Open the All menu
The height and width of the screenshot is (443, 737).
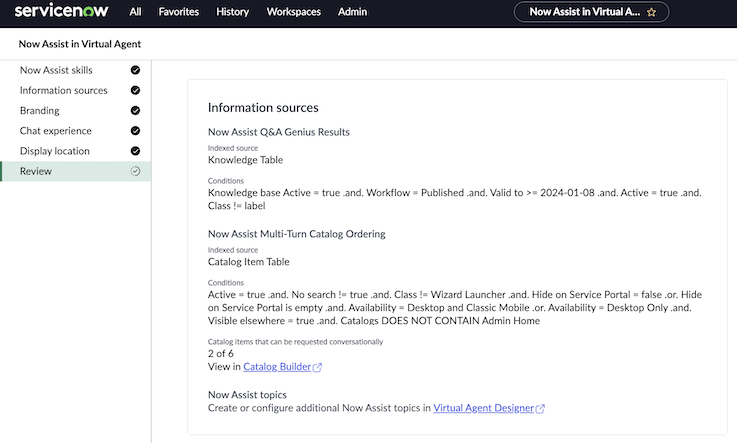click(x=135, y=12)
